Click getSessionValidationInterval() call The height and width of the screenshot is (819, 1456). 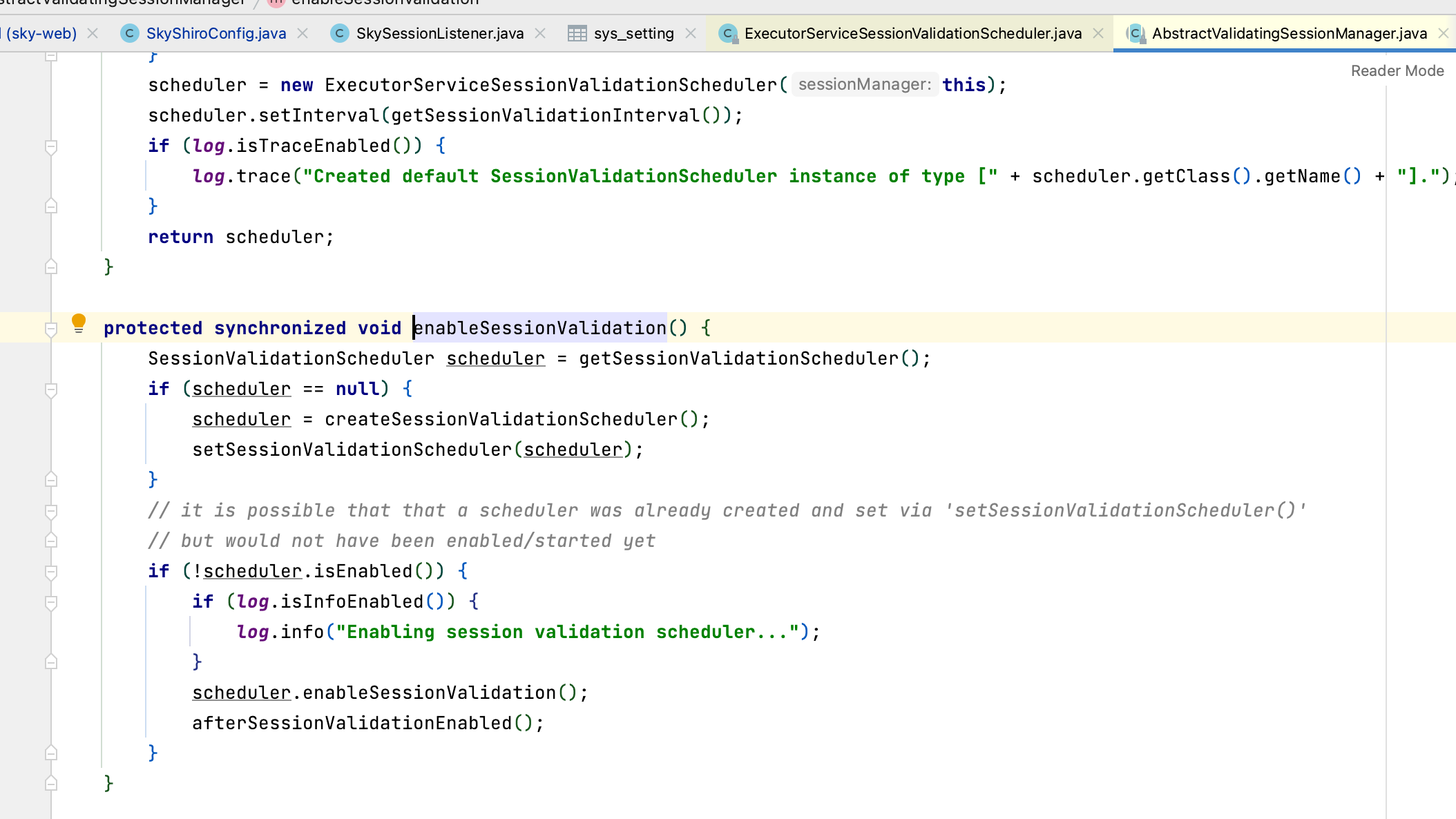pos(556,115)
